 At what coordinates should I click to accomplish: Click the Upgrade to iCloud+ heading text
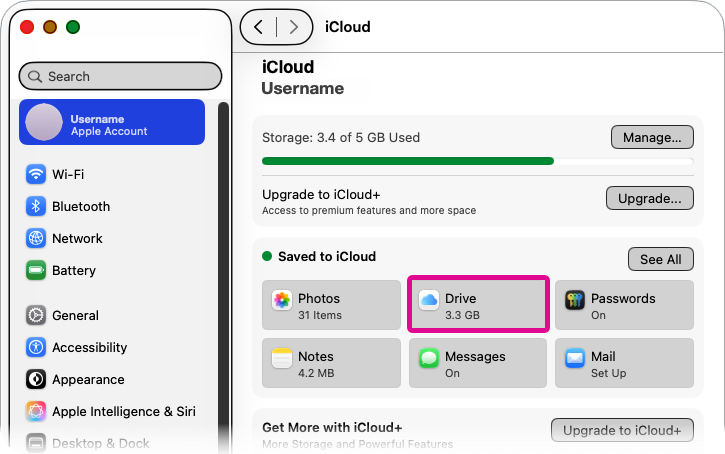coord(321,195)
